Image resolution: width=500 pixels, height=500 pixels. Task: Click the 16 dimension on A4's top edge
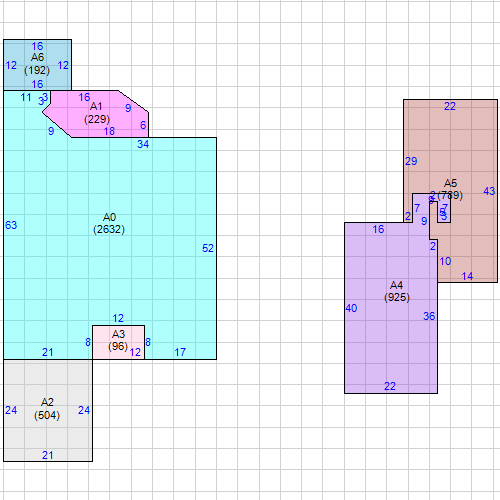pyautogui.click(x=378, y=229)
